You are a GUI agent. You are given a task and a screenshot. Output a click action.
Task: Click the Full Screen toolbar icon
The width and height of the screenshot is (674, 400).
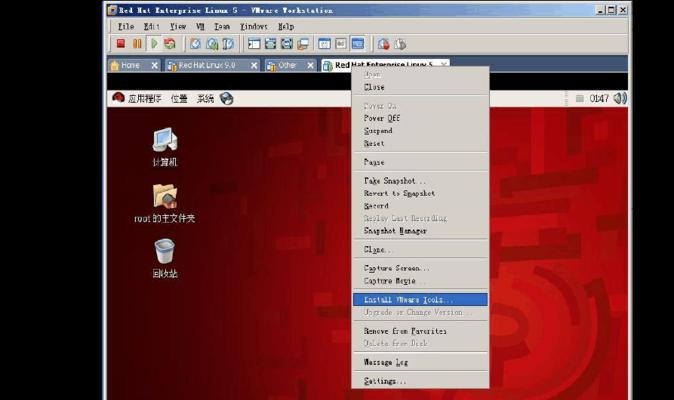coord(287,43)
